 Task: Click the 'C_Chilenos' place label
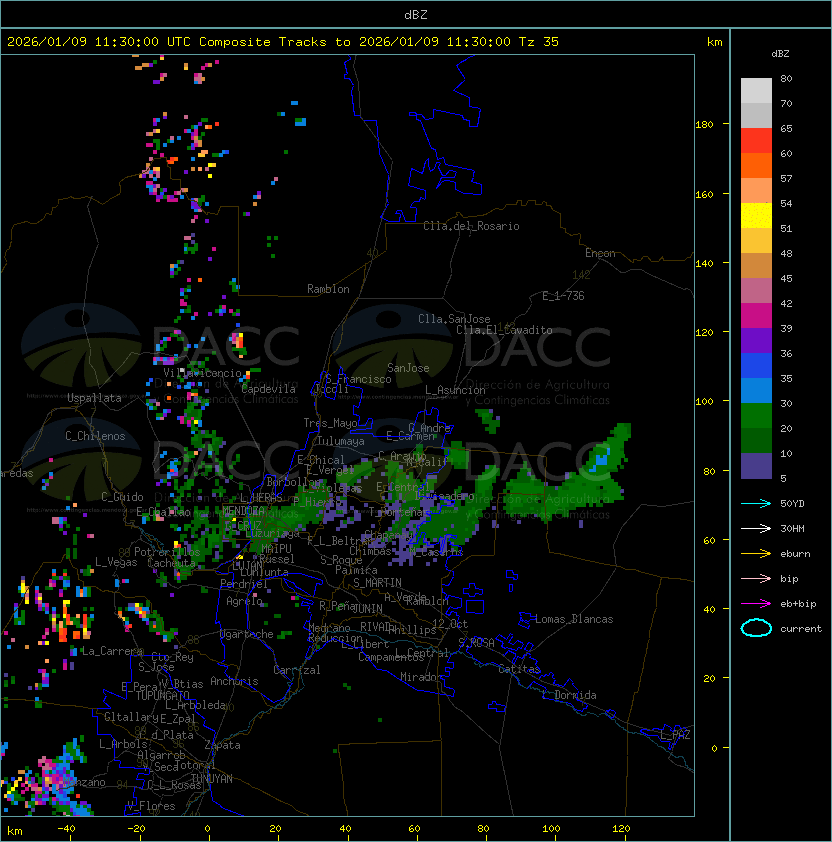coord(95,436)
